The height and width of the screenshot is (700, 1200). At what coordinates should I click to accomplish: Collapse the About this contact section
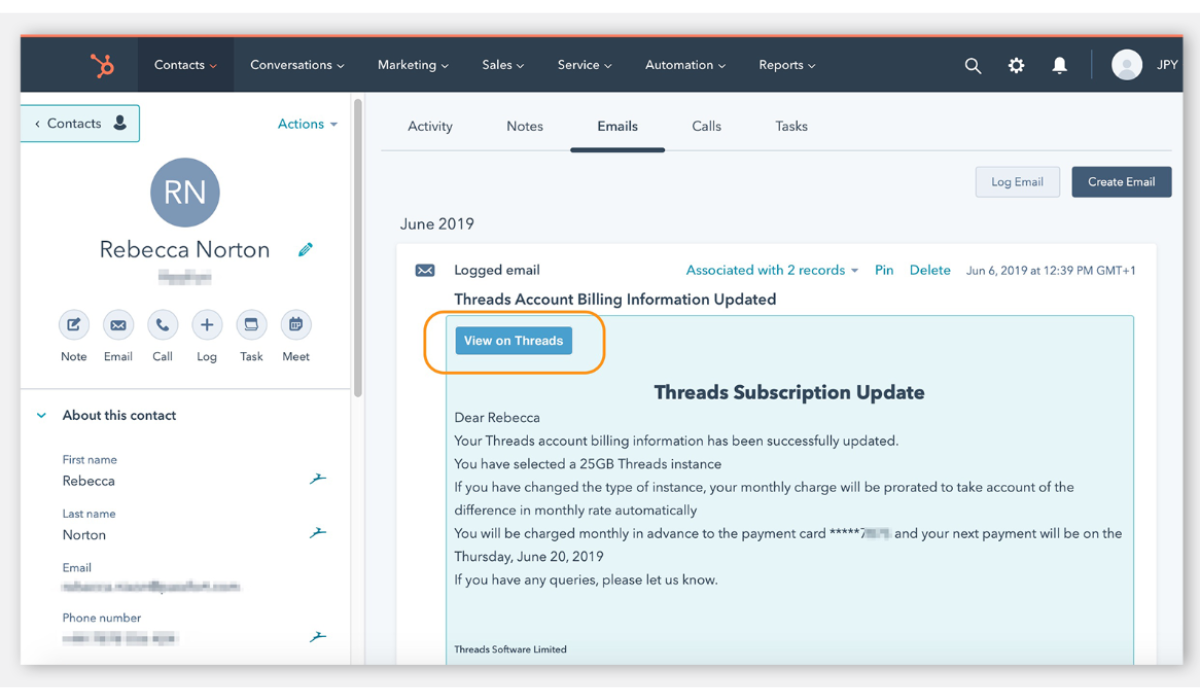41,415
